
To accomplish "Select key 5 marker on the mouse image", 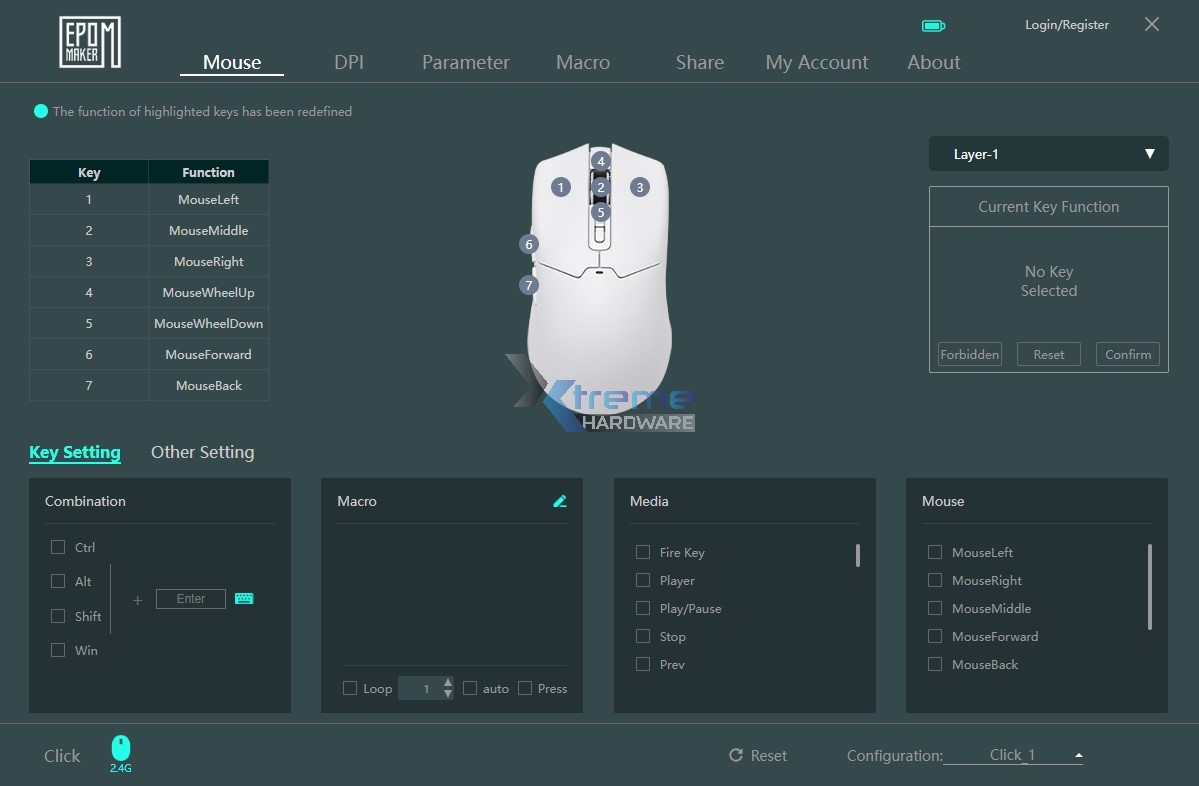I will tap(601, 212).
